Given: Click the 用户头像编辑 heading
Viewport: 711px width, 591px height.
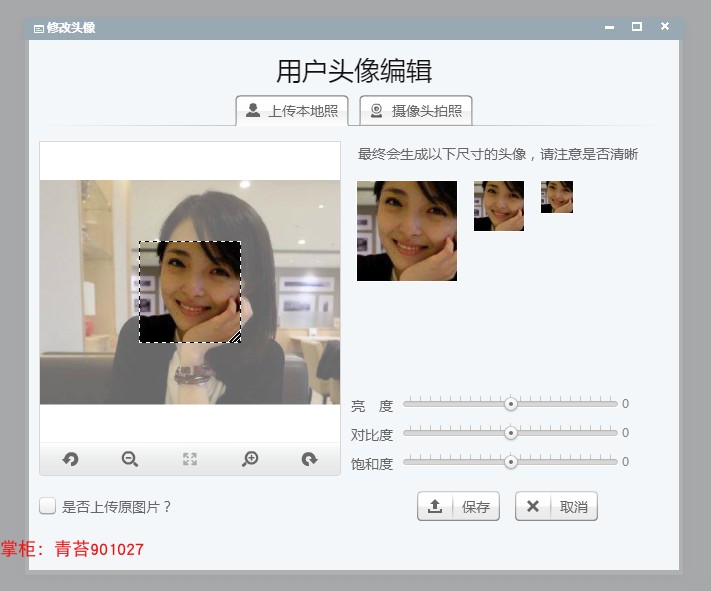Looking at the screenshot, I should [x=354, y=71].
